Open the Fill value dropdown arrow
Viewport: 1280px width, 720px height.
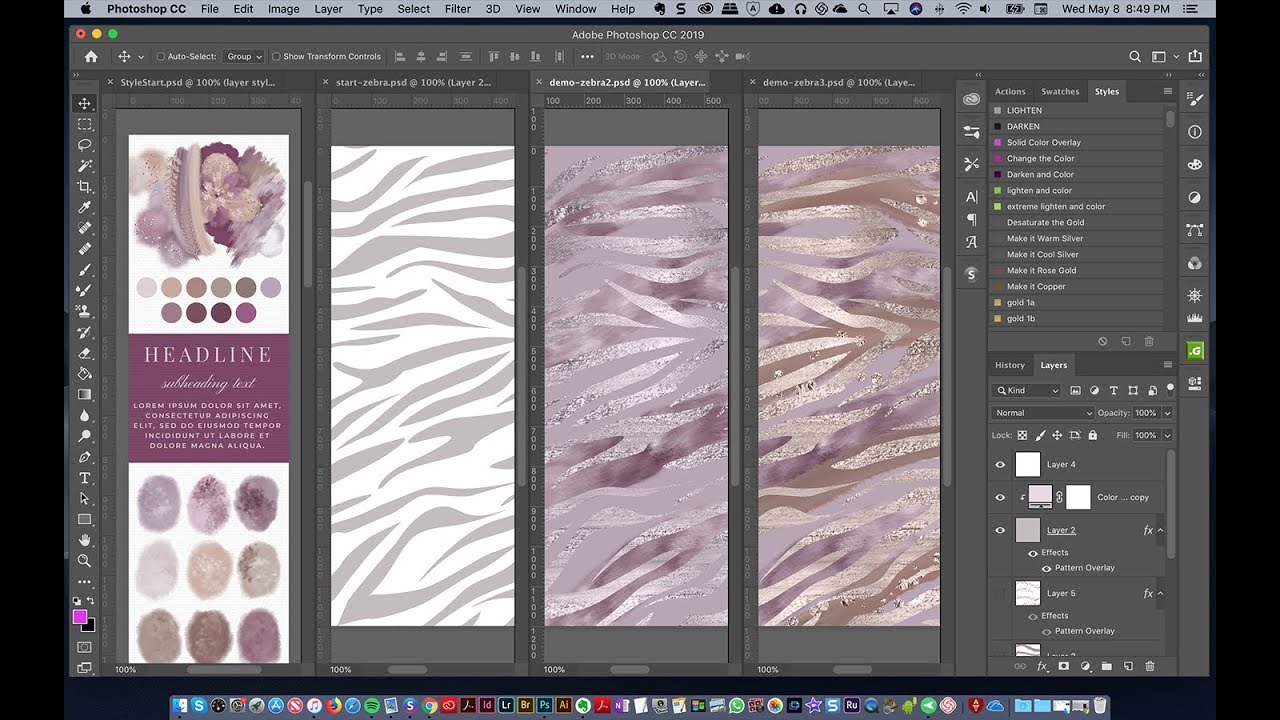[1167, 435]
